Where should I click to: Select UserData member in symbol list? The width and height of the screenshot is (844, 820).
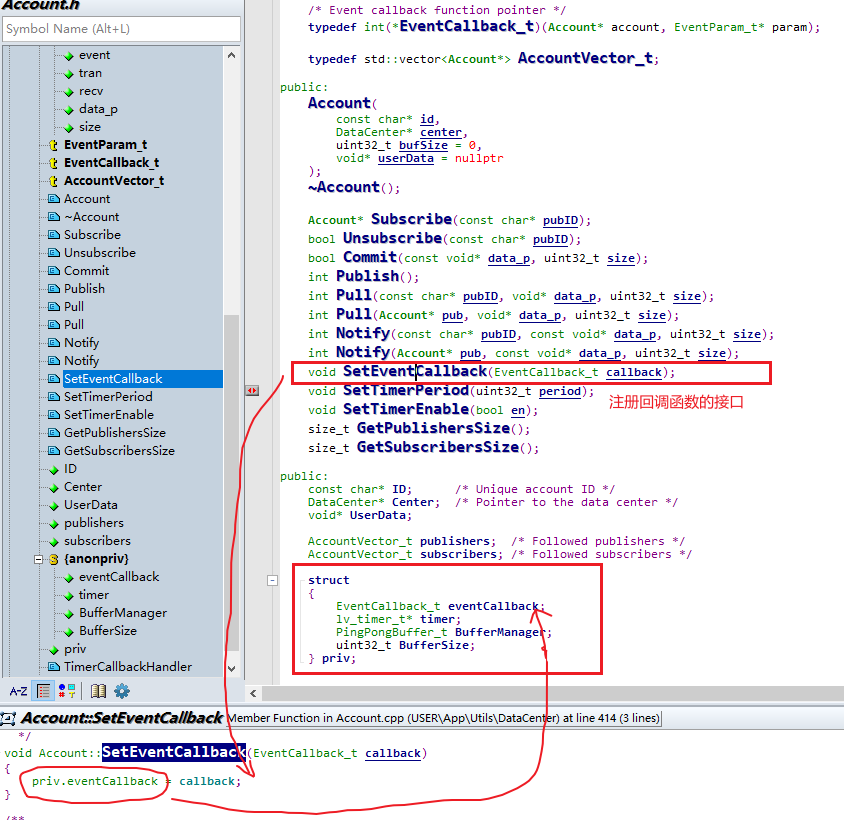(90, 505)
